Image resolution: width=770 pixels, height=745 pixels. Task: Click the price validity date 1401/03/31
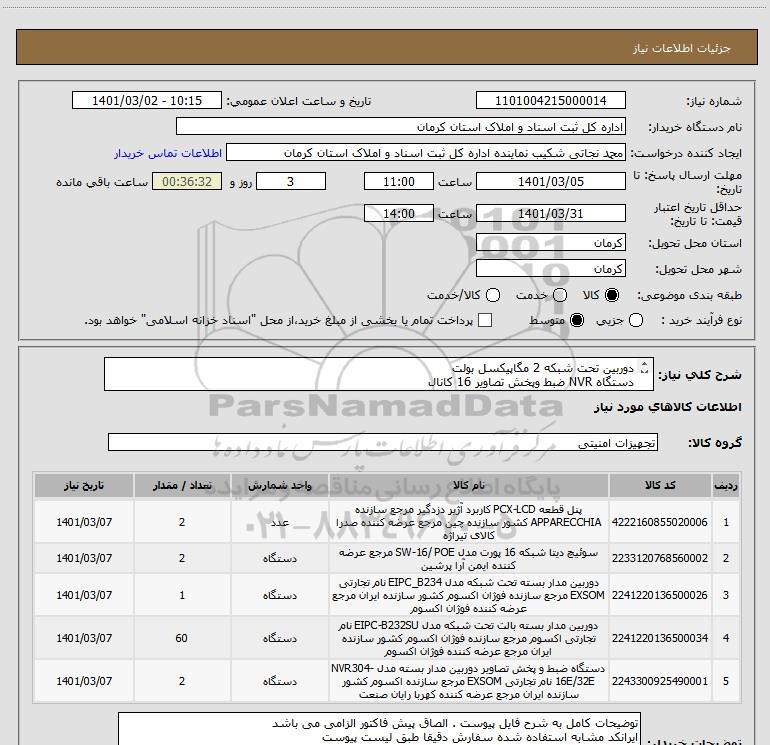click(x=550, y=214)
